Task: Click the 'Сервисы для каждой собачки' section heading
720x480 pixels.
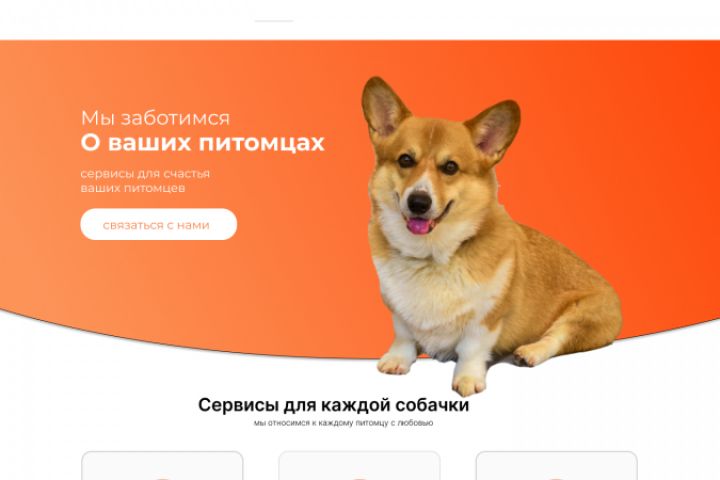Action: click(x=333, y=405)
